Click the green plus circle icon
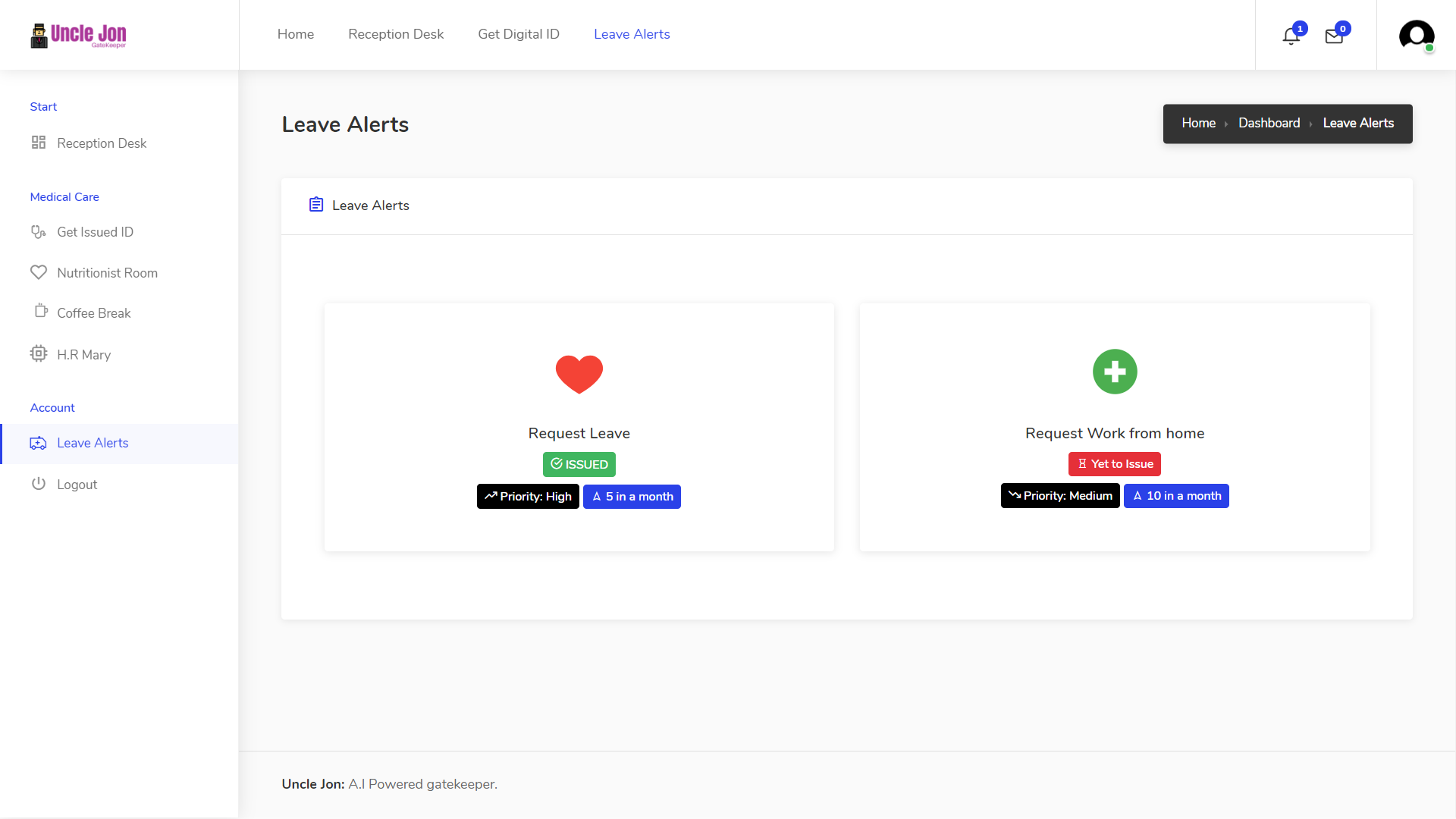This screenshot has height=819, width=1456. click(x=1114, y=372)
